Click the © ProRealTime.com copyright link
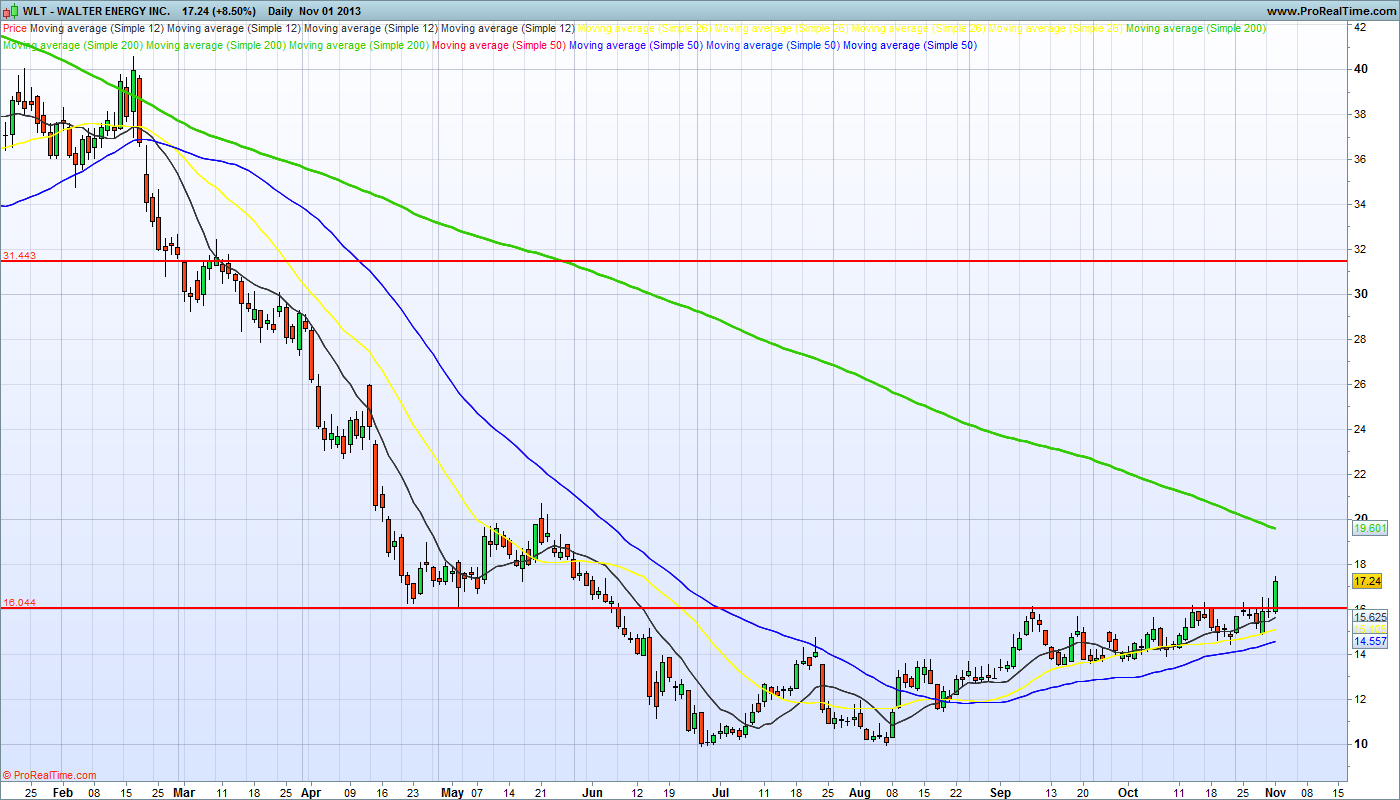The height and width of the screenshot is (800, 1400). pos(50,776)
